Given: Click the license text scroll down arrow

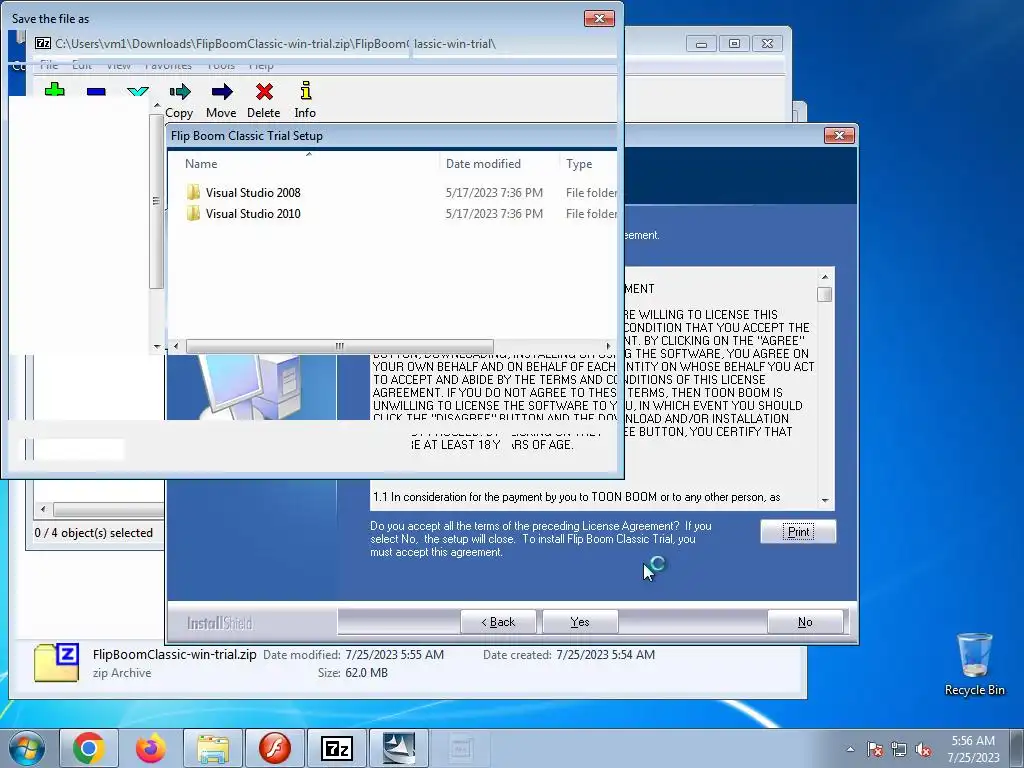Looking at the screenshot, I should click(825, 500).
